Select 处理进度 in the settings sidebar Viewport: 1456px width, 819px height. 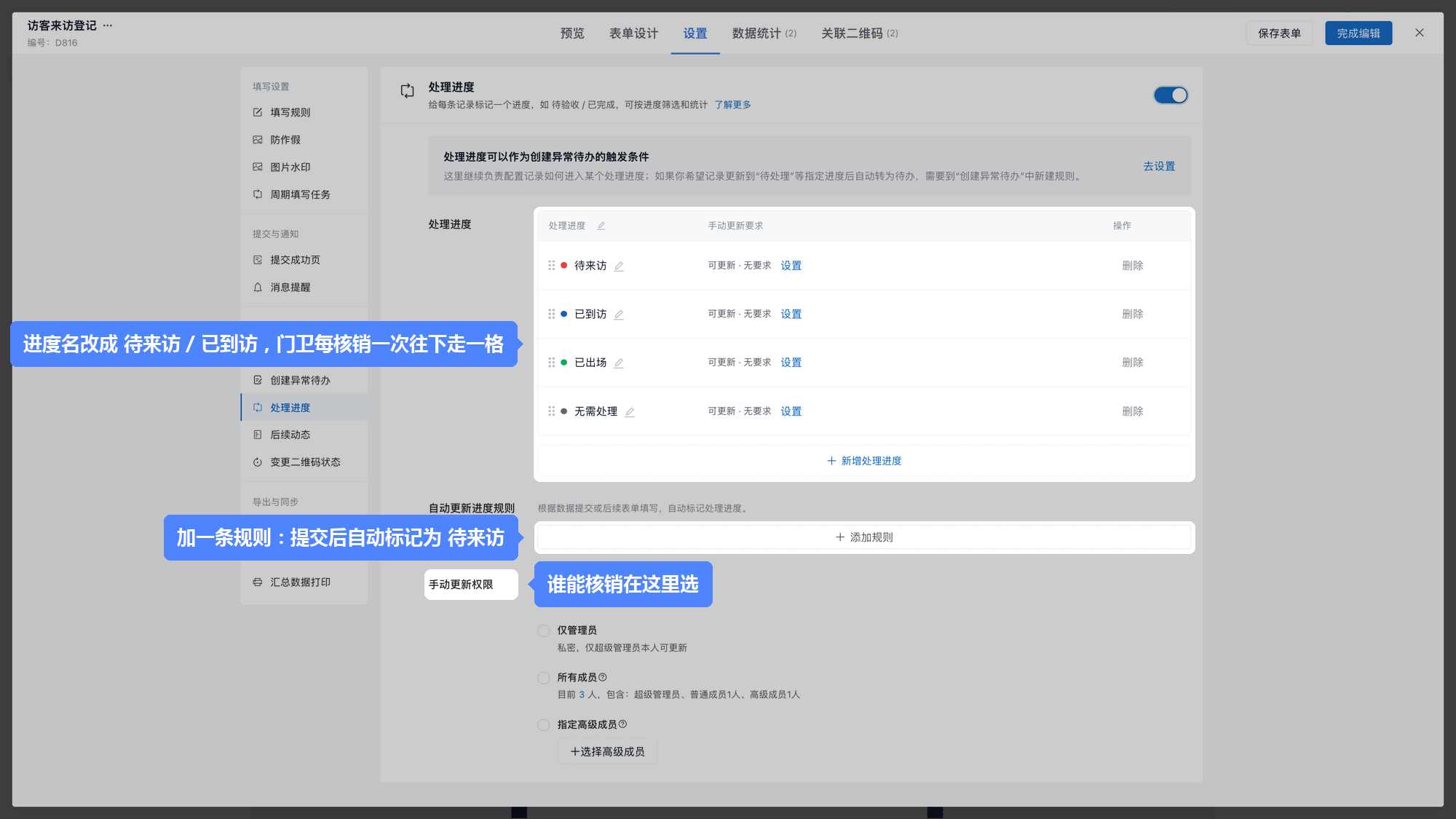[x=304, y=408]
